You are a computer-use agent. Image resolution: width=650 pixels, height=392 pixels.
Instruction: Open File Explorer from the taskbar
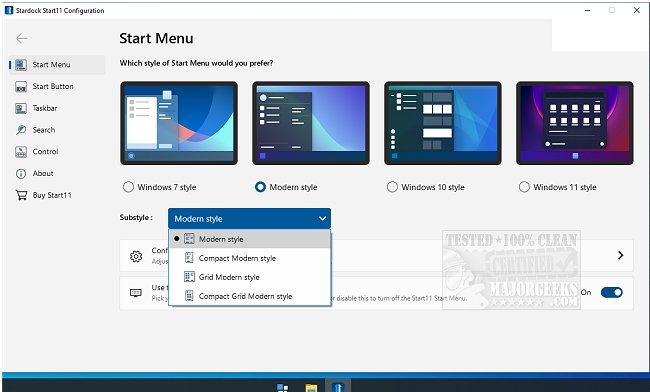tap(311, 388)
